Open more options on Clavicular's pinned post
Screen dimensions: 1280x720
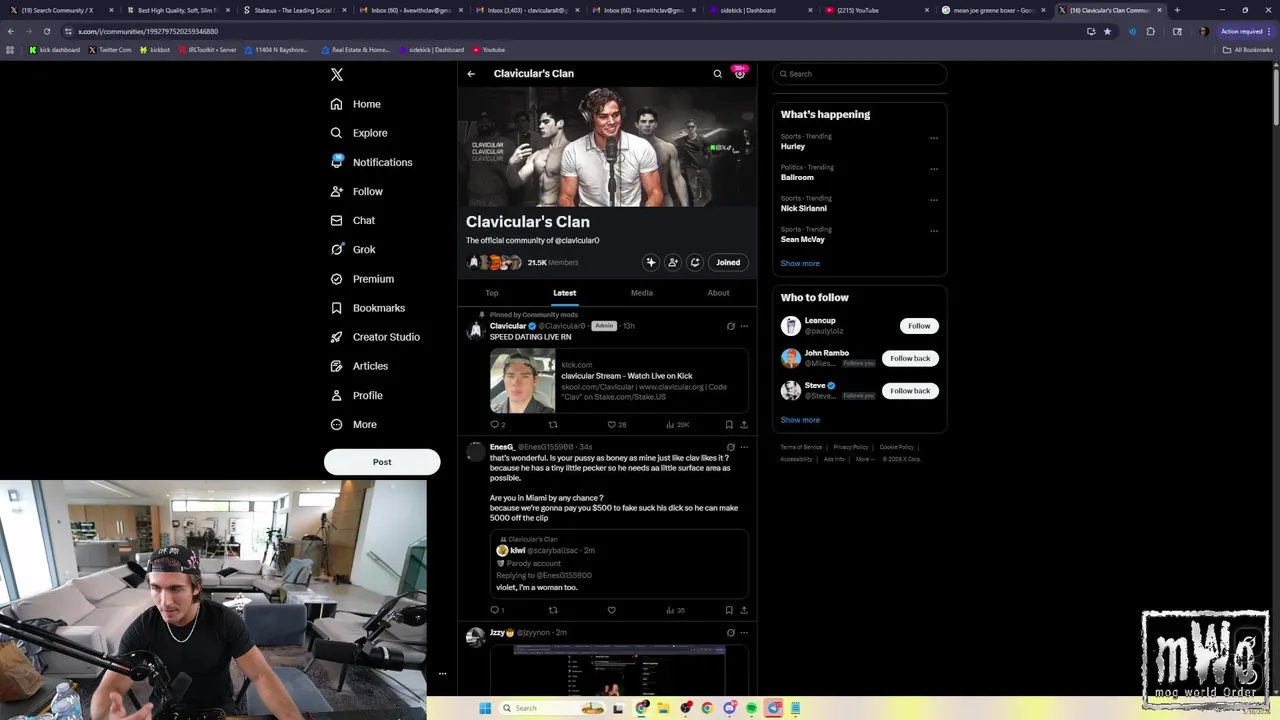coord(744,326)
